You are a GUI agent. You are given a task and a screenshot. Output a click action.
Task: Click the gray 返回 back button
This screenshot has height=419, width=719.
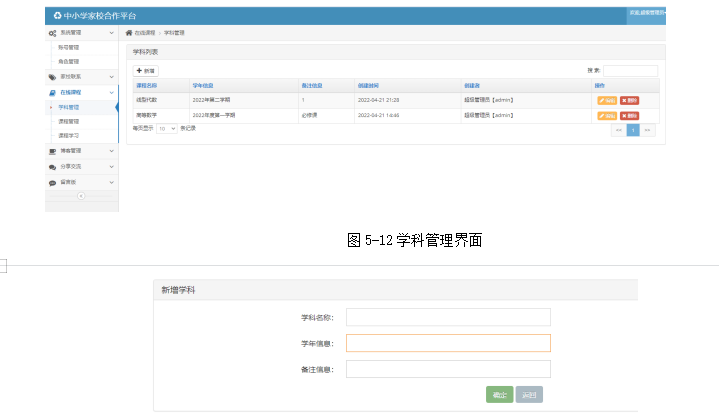[529, 395]
